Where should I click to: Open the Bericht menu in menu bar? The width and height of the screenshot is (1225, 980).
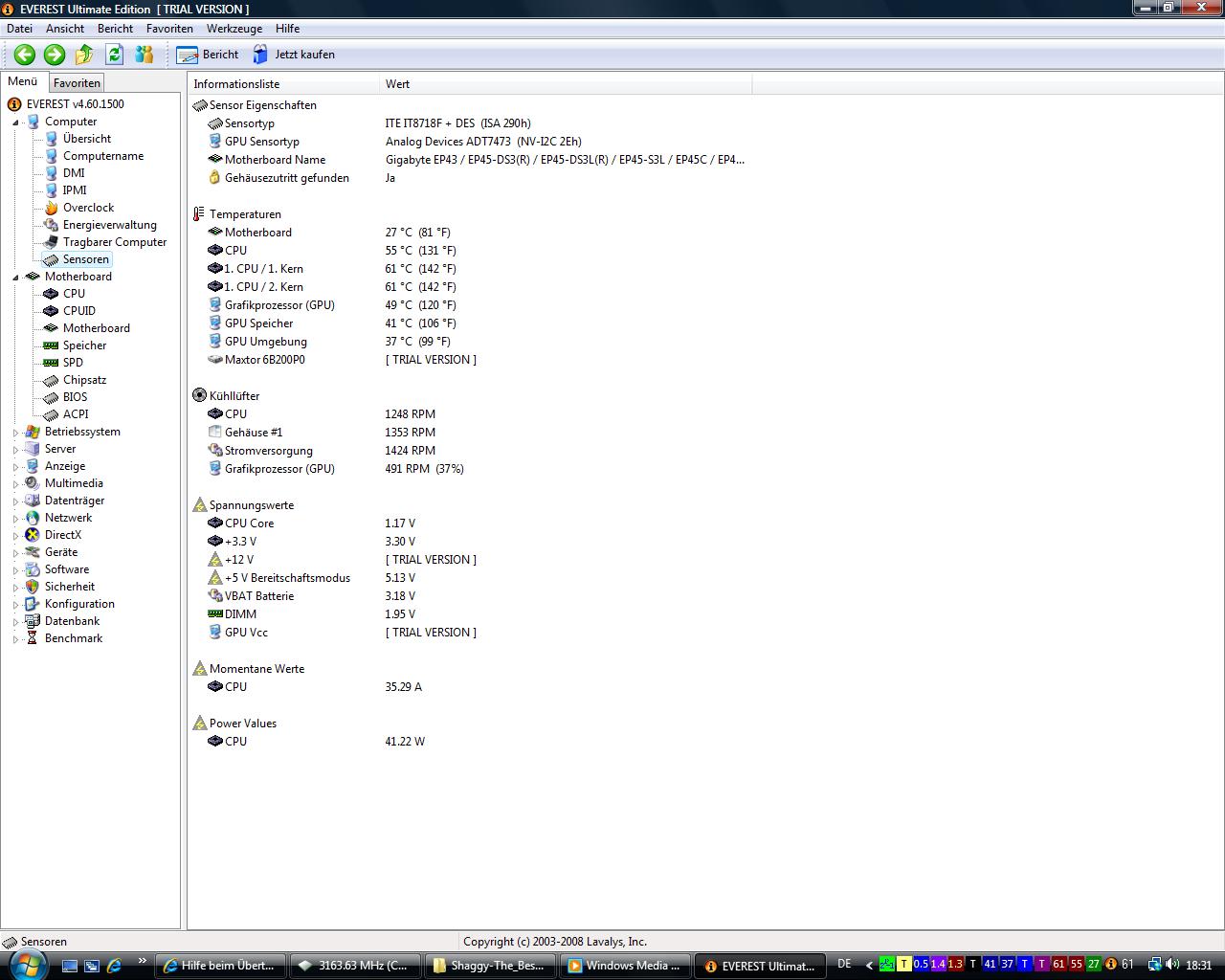click(x=115, y=29)
